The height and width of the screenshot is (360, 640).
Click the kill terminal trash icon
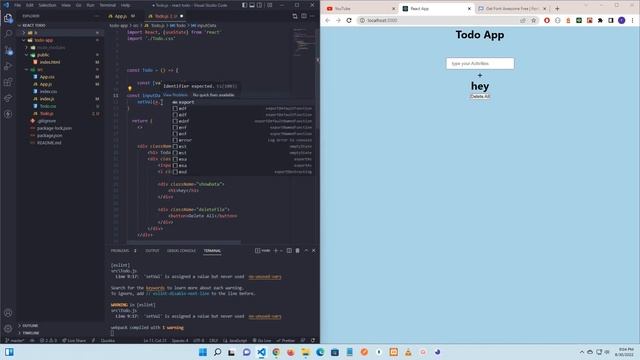click(x=297, y=251)
